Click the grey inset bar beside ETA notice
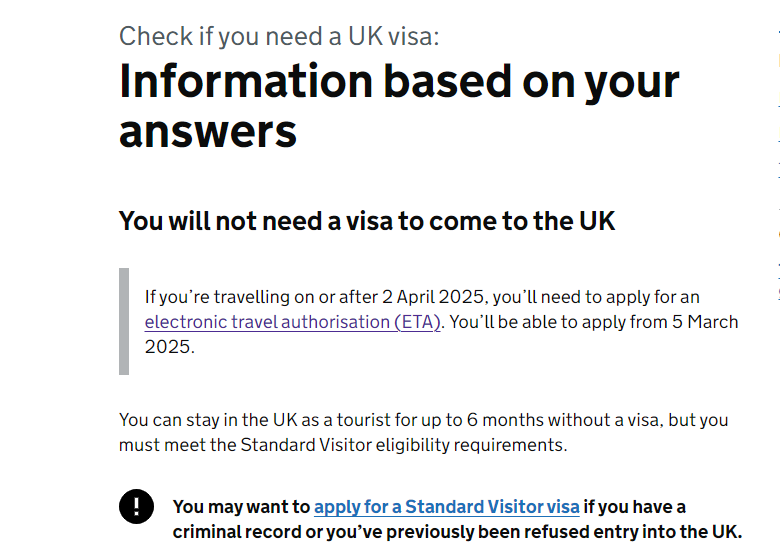Viewport: 780px width, 560px height. pos(124,321)
